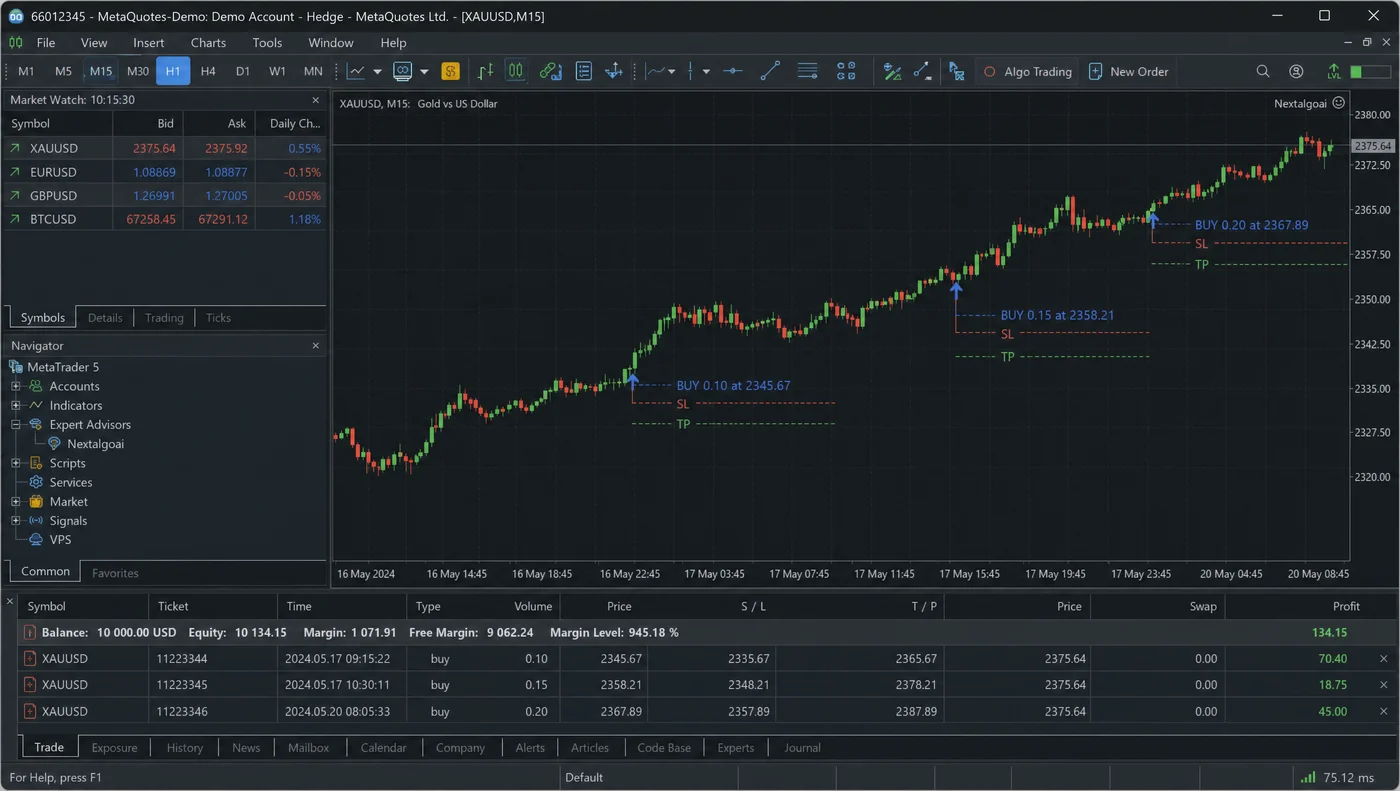This screenshot has height=791, width=1400.
Task: Expand the templates dropdown arrow
Action: point(424,72)
